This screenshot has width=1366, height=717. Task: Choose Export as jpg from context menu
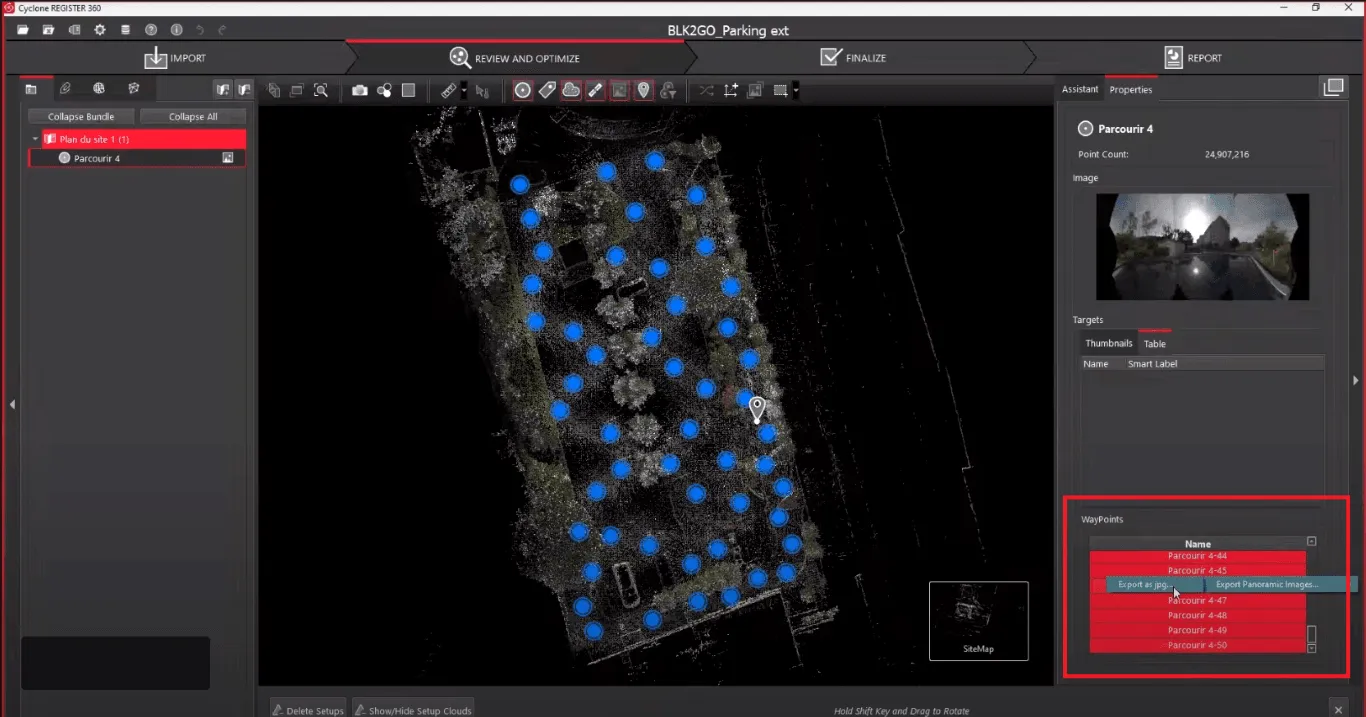[1146, 584]
